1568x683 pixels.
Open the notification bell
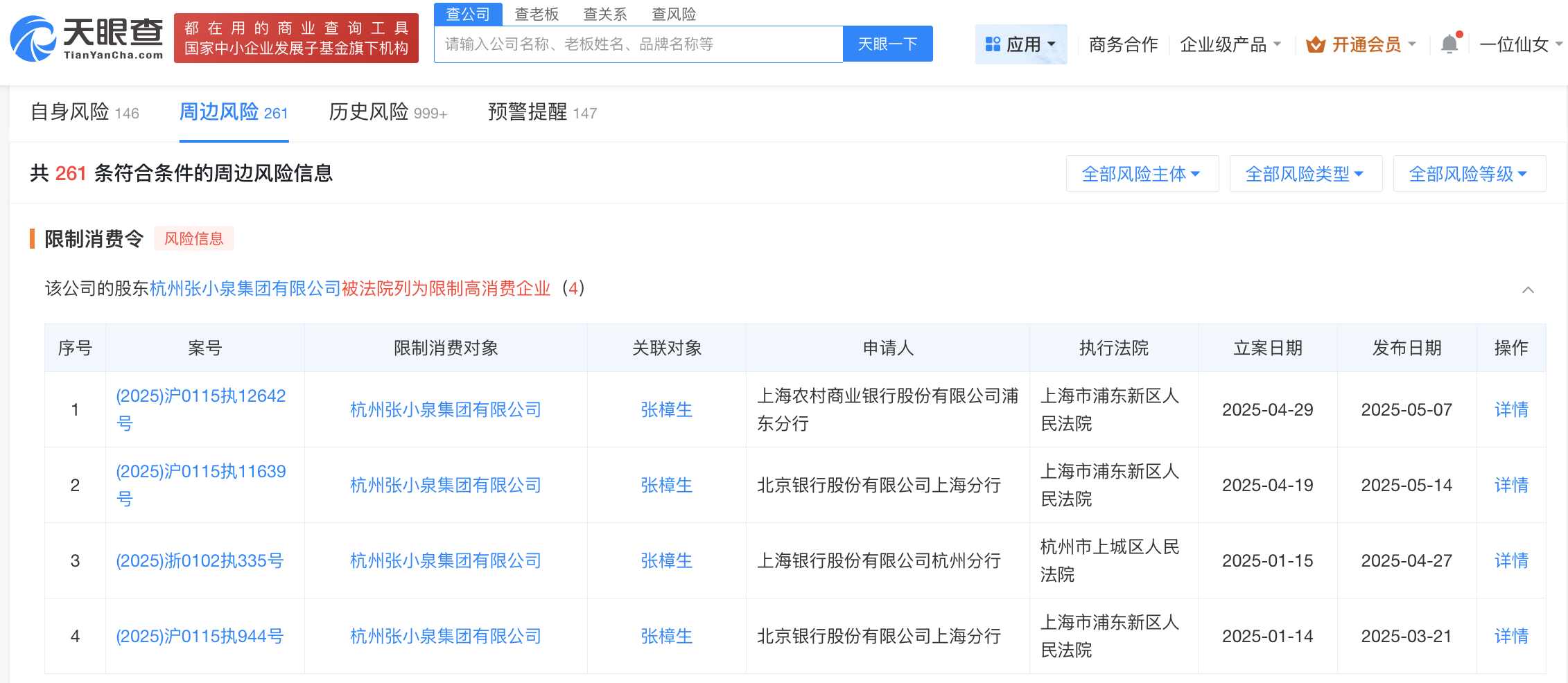pyautogui.click(x=1449, y=43)
